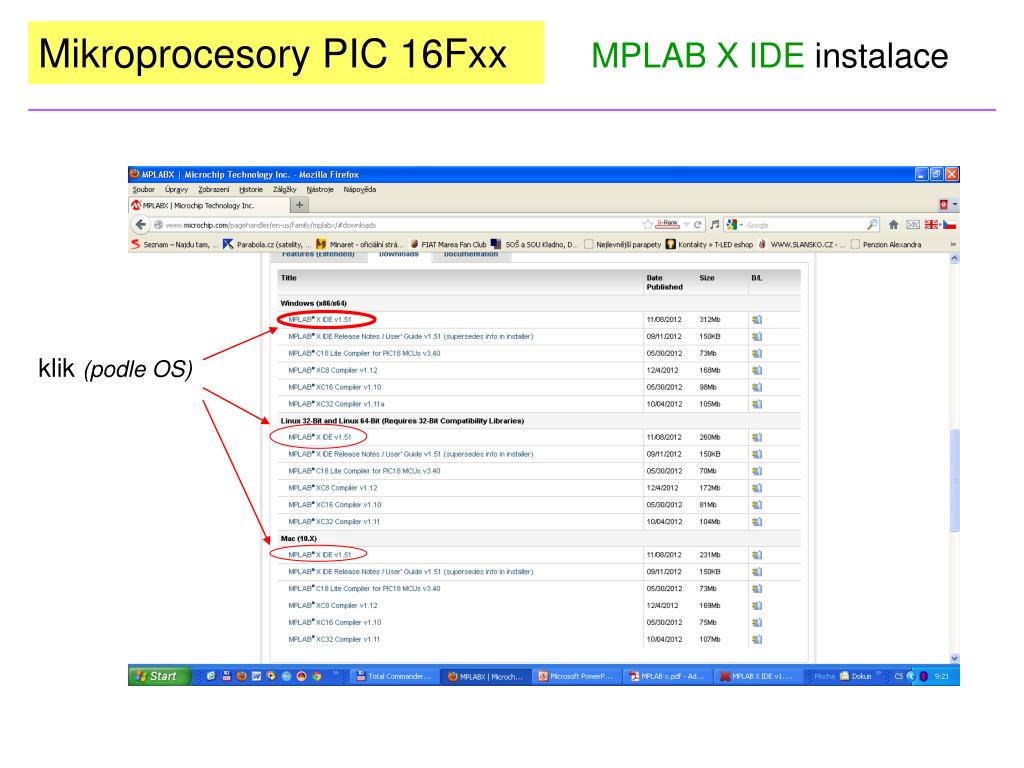The height and width of the screenshot is (768, 1024).
Task: Open the search engine dropdown beside Google icon
Action: pos(741,225)
